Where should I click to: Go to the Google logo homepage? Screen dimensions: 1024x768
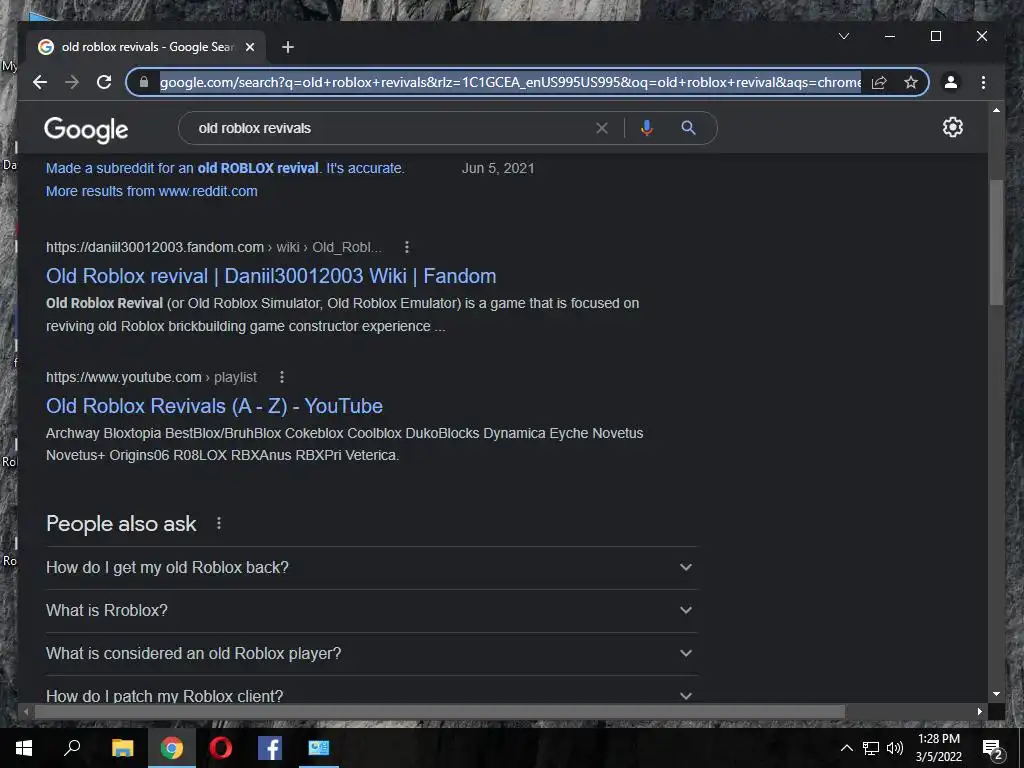(x=86, y=129)
